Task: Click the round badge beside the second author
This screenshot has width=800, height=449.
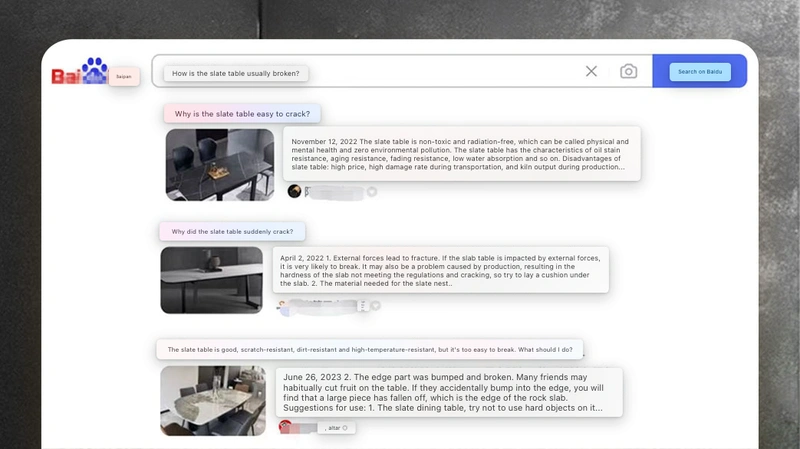Action: [x=375, y=306]
